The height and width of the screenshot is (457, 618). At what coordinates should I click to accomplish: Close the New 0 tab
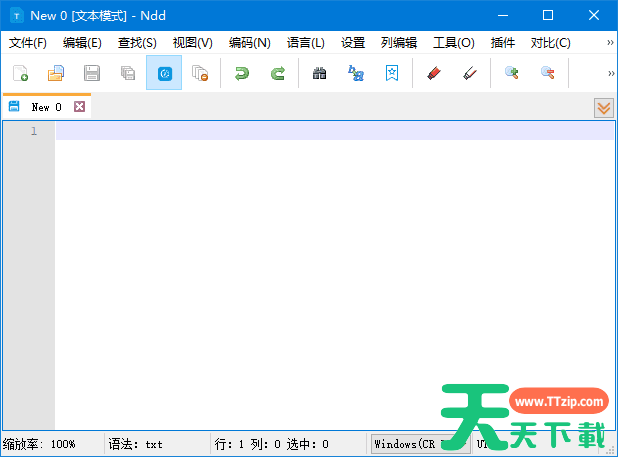tap(79, 107)
